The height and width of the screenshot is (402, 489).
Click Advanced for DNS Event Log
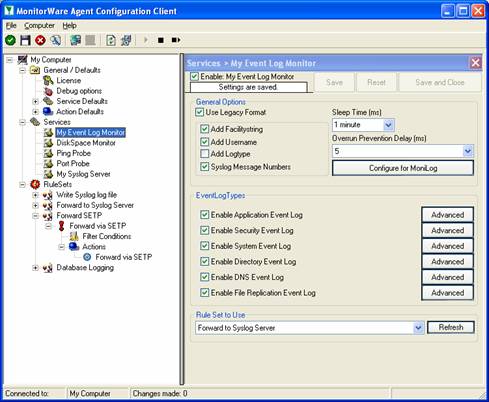pos(447,277)
